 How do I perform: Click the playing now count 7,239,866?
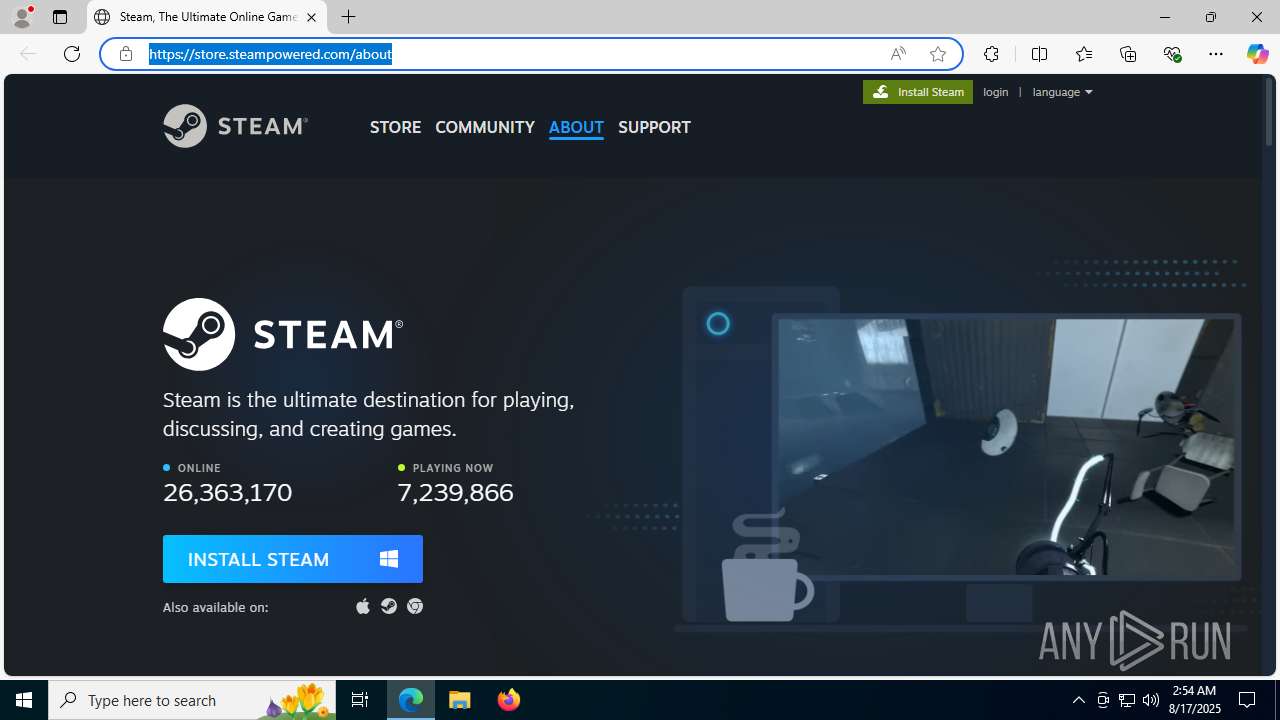[455, 492]
